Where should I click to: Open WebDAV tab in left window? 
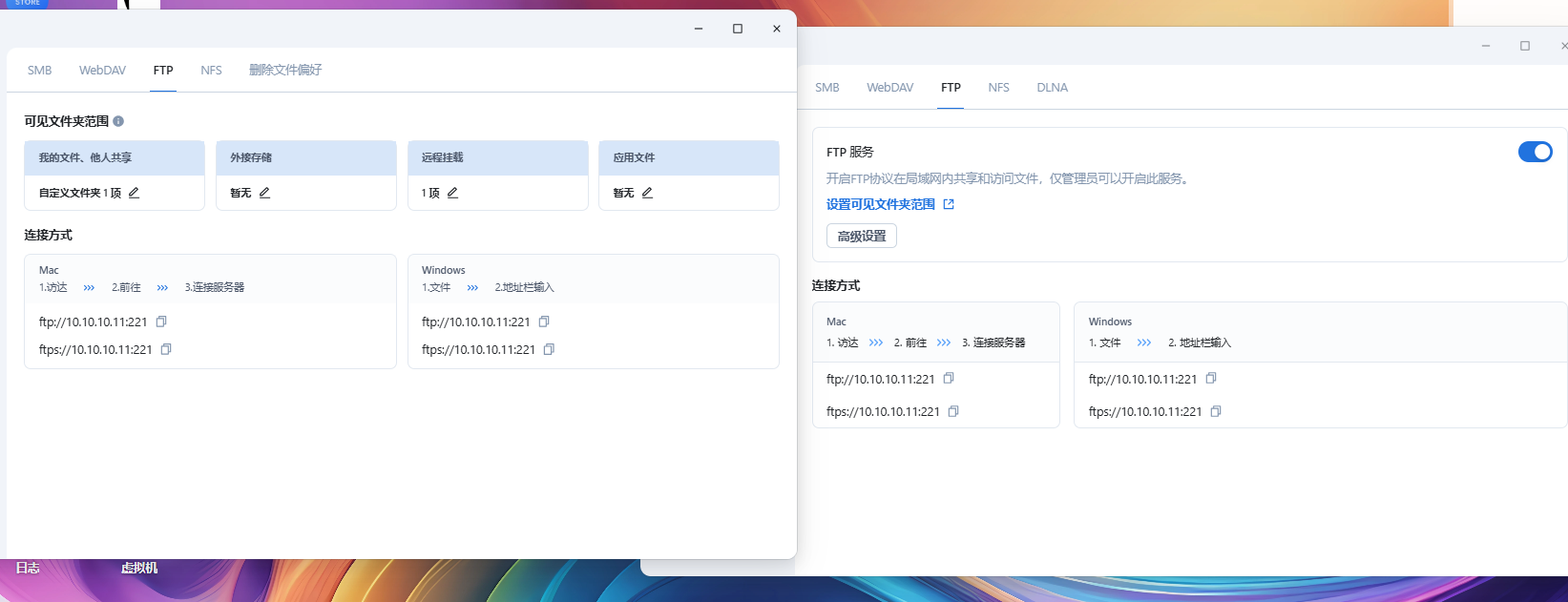(102, 71)
